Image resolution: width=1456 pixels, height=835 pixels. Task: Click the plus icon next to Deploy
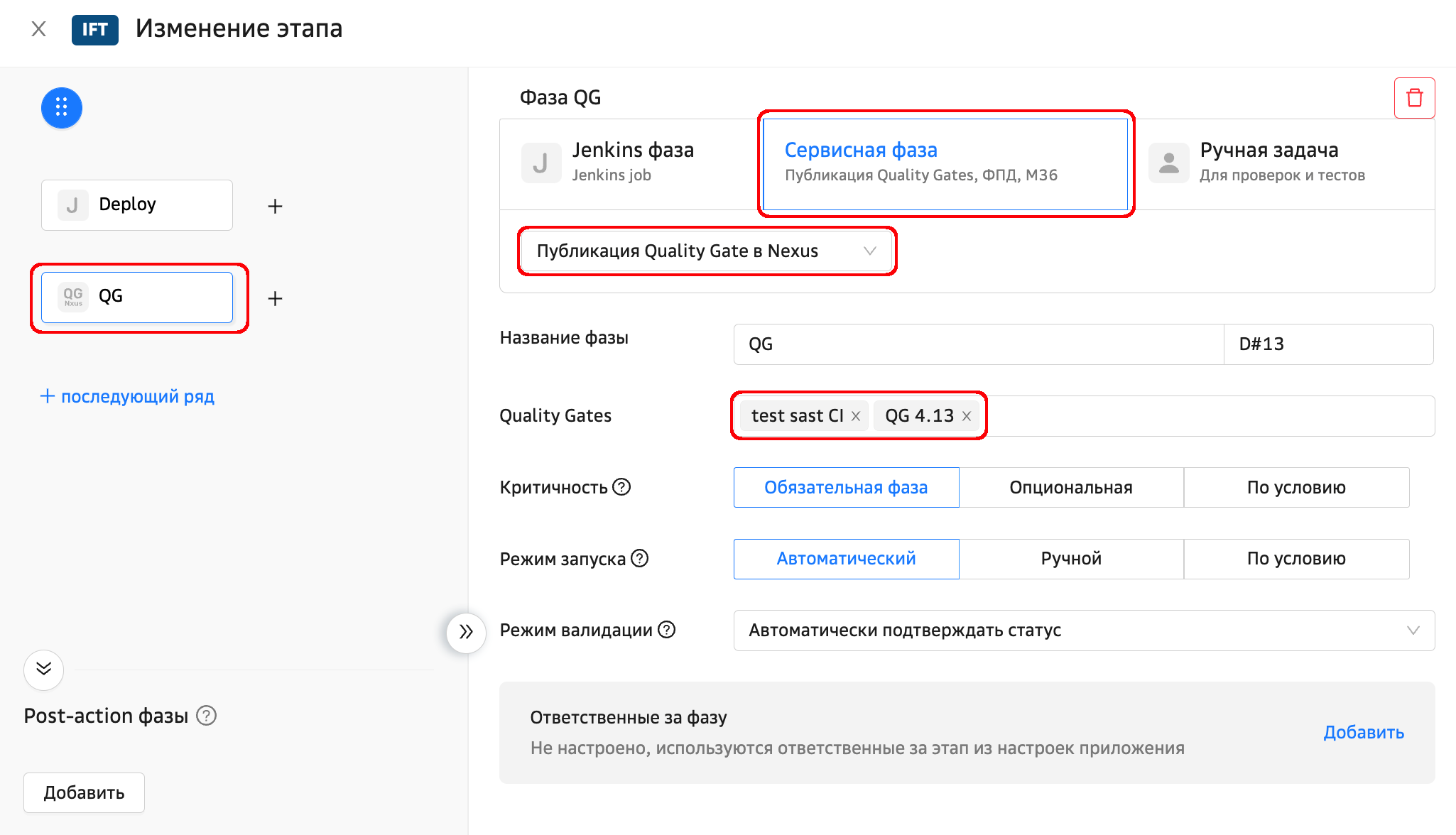(x=275, y=206)
